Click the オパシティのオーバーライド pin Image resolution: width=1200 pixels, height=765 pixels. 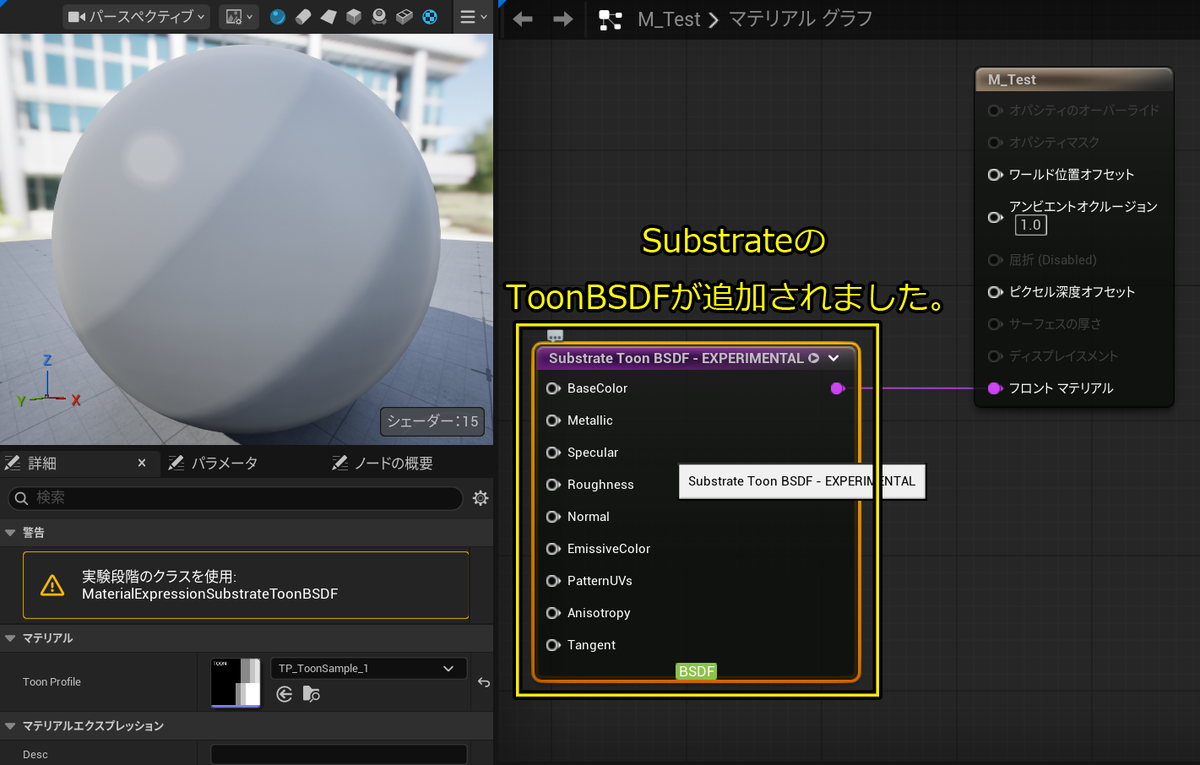pos(994,110)
